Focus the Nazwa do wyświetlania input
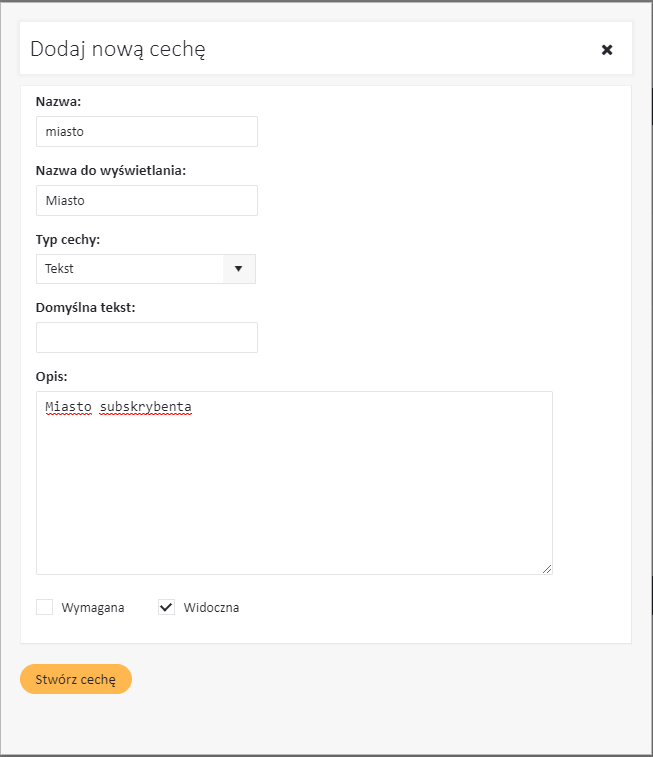The width and height of the screenshot is (653, 757). point(147,200)
